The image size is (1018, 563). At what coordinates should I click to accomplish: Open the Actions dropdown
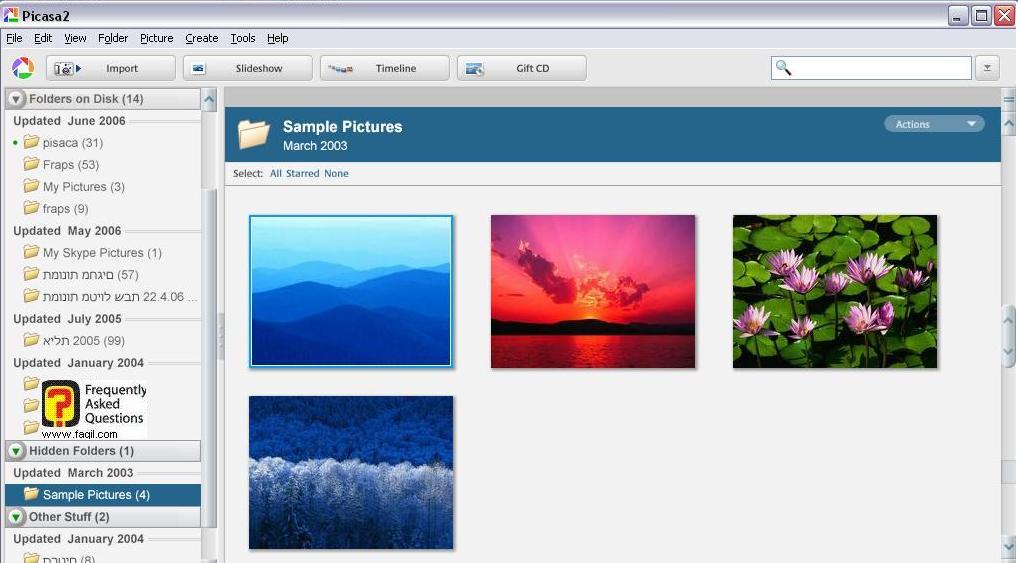(934, 124)
